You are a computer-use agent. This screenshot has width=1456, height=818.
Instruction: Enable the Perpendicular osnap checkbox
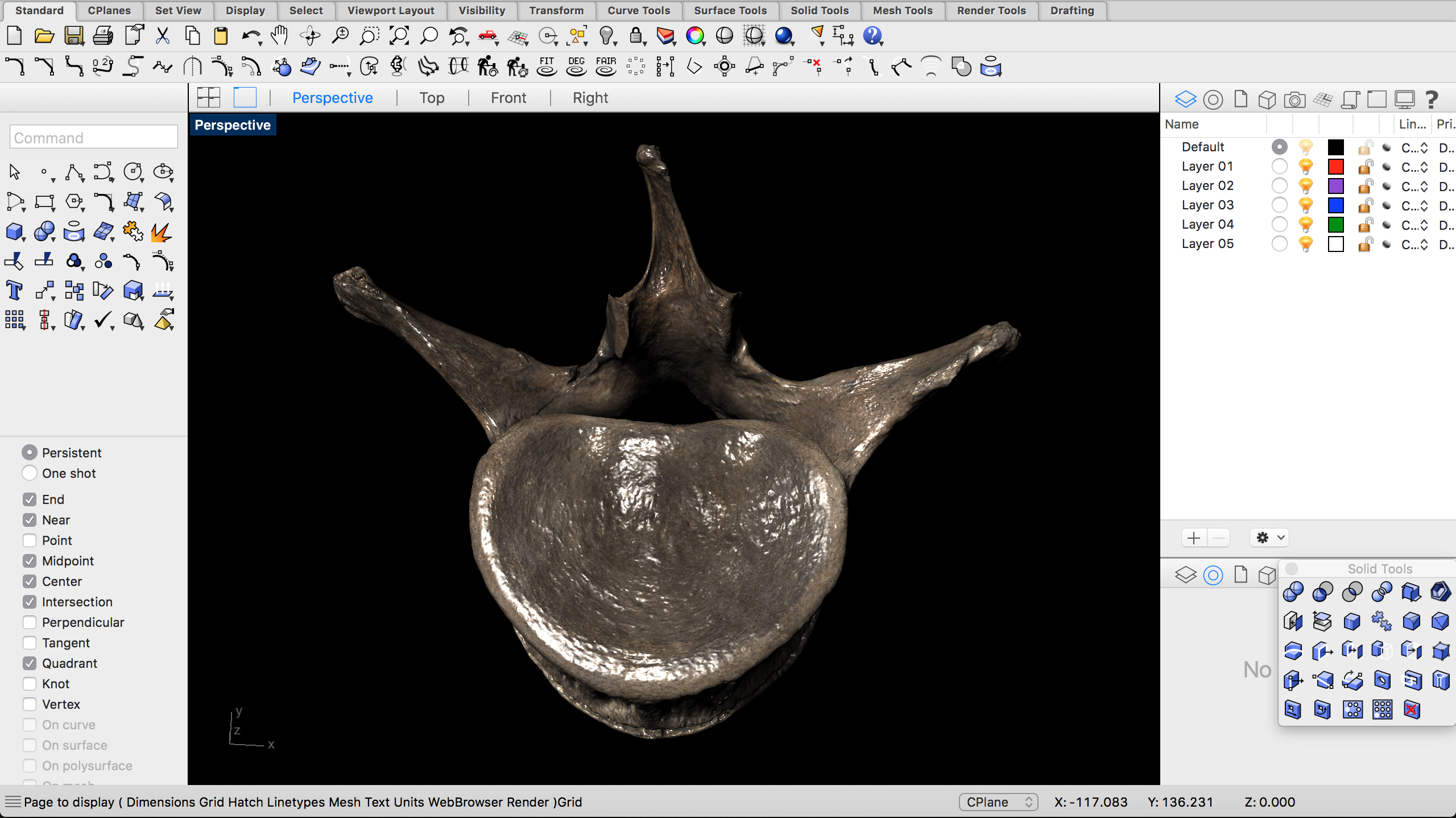click(30, 622)
